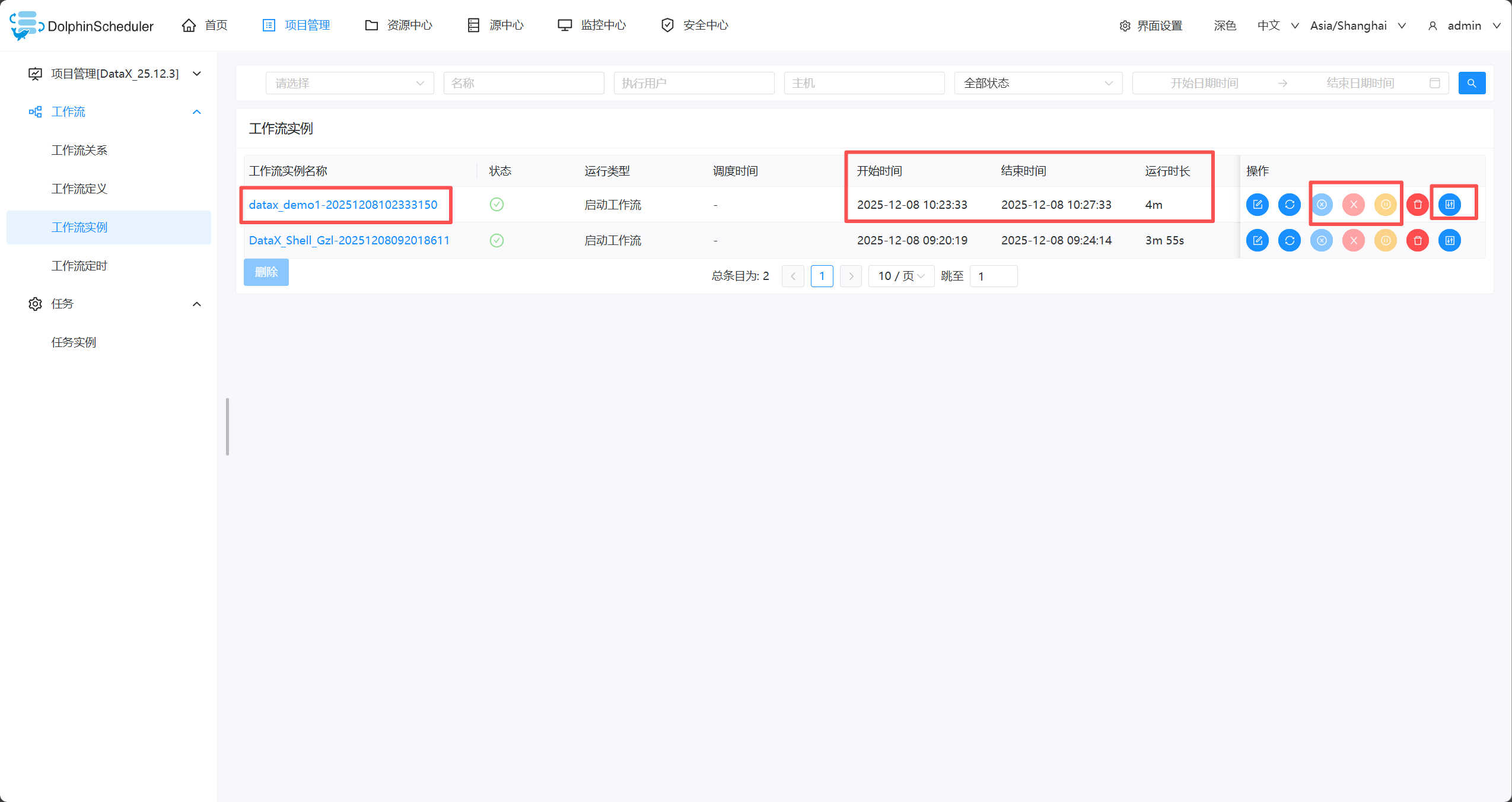Collapse the 工作流 sidebar section
The height and width of the screenshot is (802, 1512).
point(196,112)
